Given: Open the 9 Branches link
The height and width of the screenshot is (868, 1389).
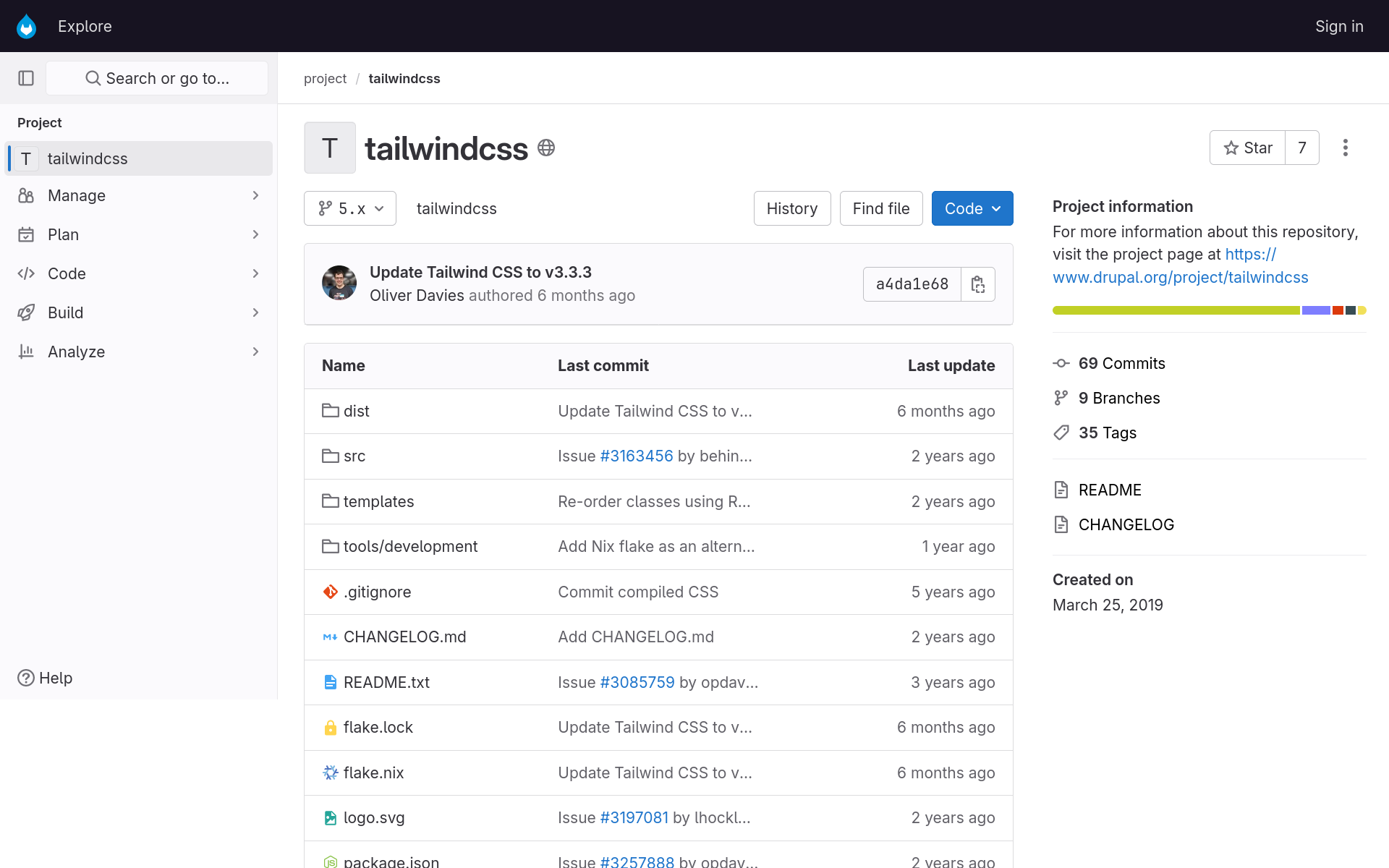Looking at the screenshot, I should tap(1118, 398).
